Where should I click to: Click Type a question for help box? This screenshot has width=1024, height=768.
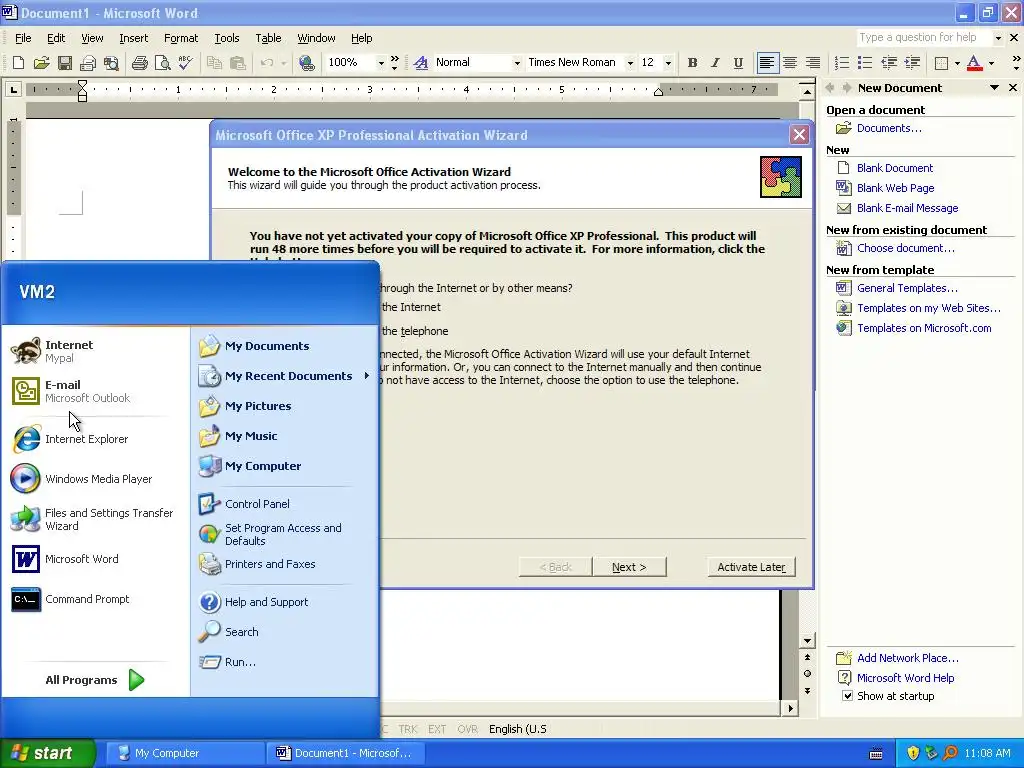923,37
